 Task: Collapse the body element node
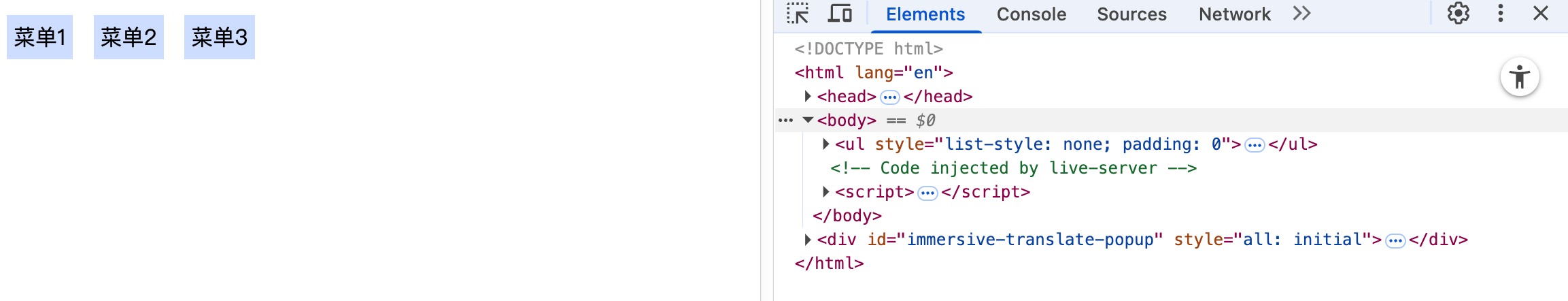tap(808, 121)
